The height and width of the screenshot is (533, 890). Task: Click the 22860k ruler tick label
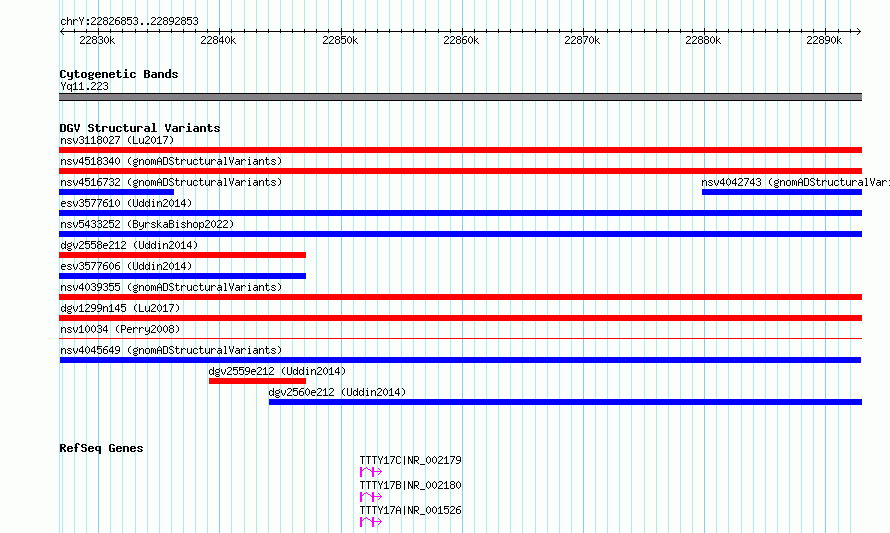coord(461,40)
